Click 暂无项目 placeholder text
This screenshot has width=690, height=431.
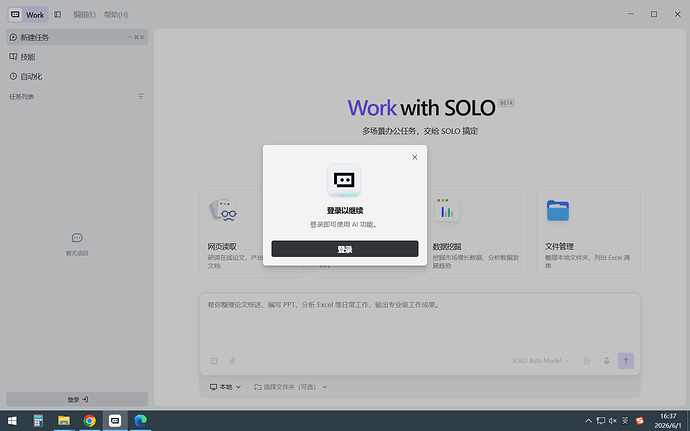(x=77, y=253)
